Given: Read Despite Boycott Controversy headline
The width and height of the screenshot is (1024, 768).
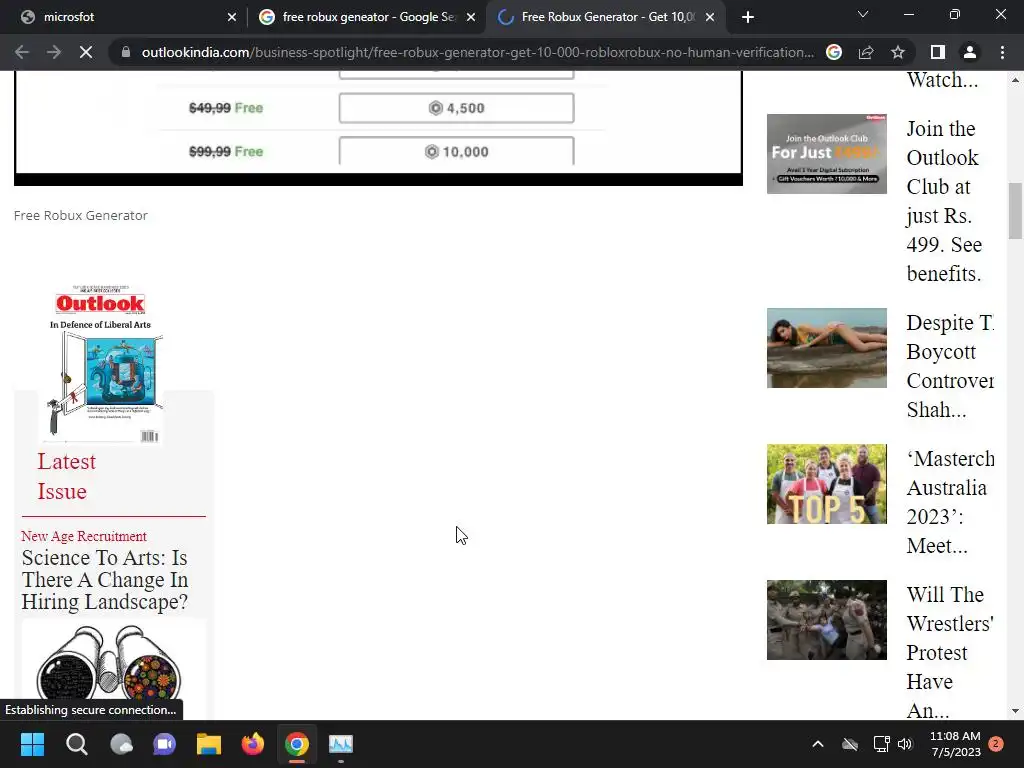Looking at the screenshot, I should tap(950, 366).
